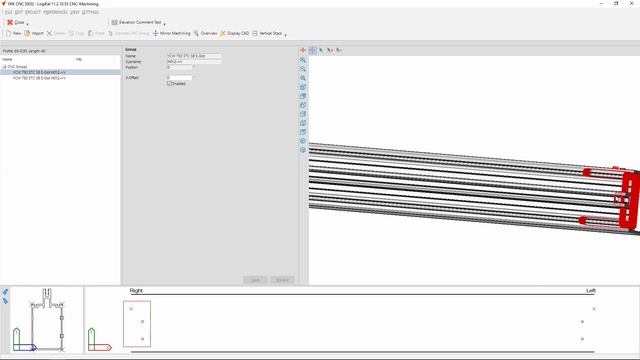Open the Settings menu
This screenshot has width=640, height=360.
90,12
